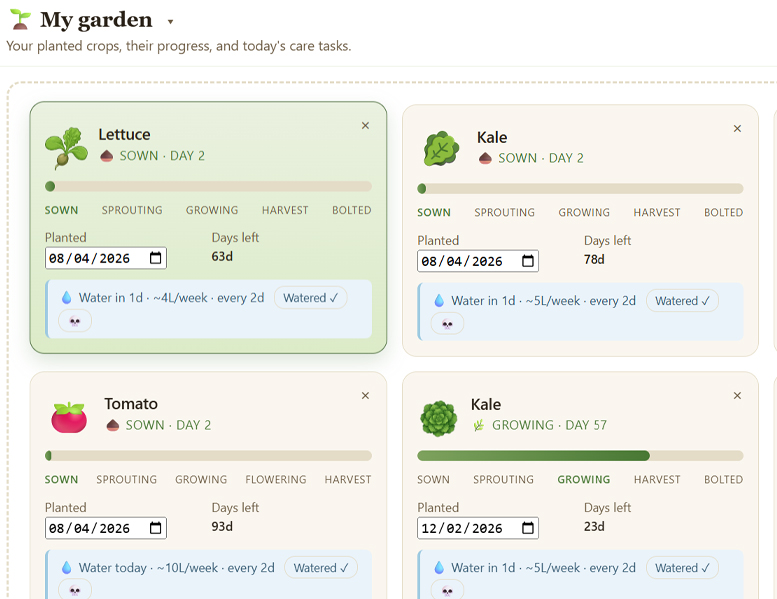
Task: Click the skull icon on the Tomato card
Action: 75,590
